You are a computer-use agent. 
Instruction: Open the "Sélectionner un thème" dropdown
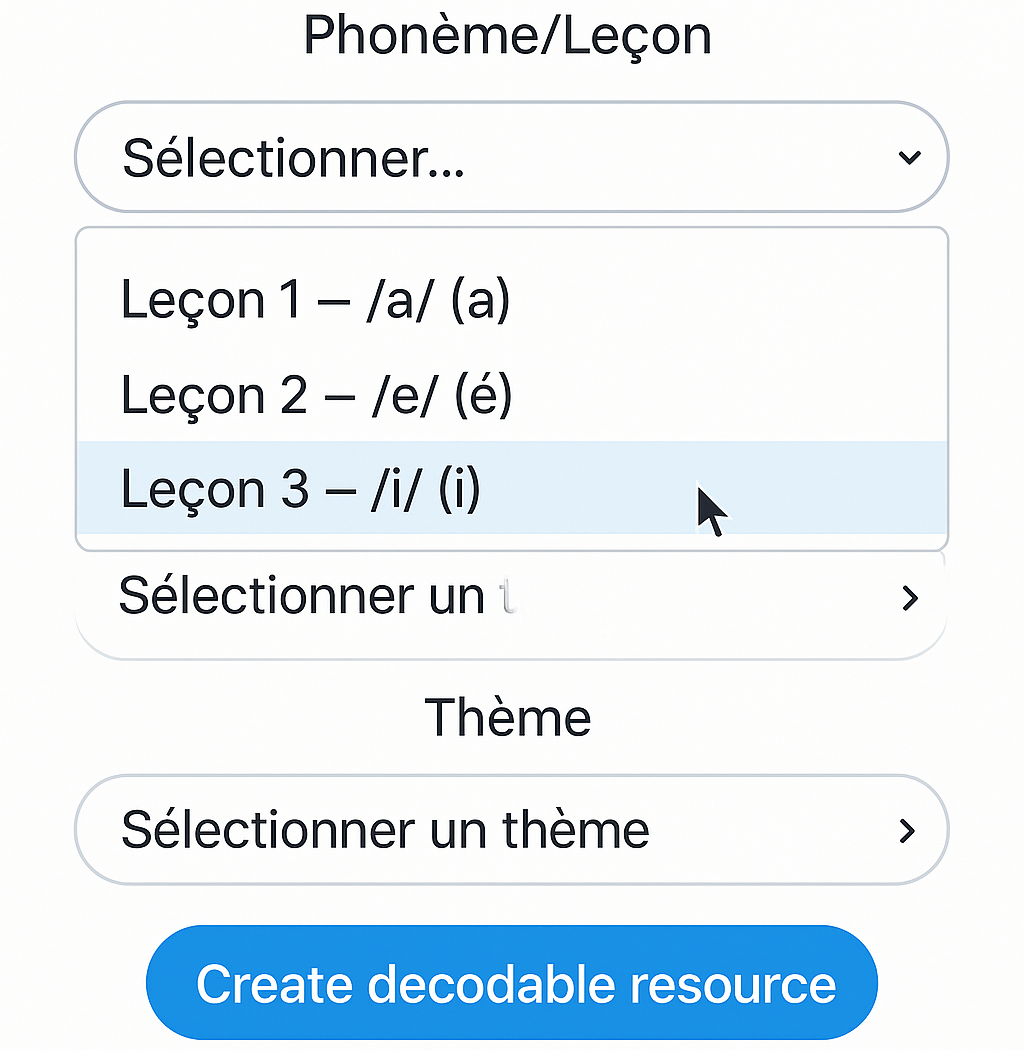[x=511, y=830]
